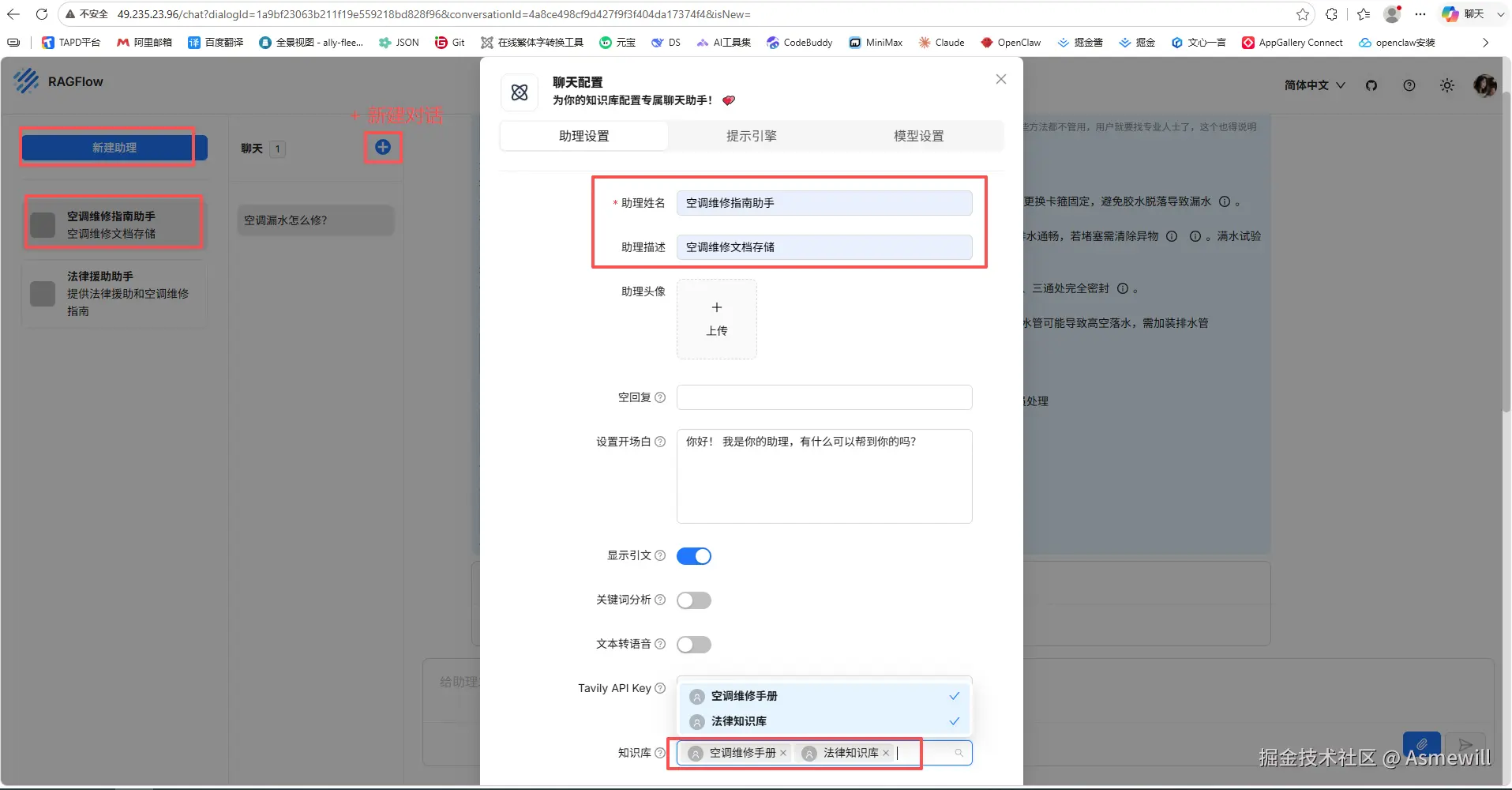Click the 关键词分析 help icon
1512x790 pixels.
(x=660, y=600)
